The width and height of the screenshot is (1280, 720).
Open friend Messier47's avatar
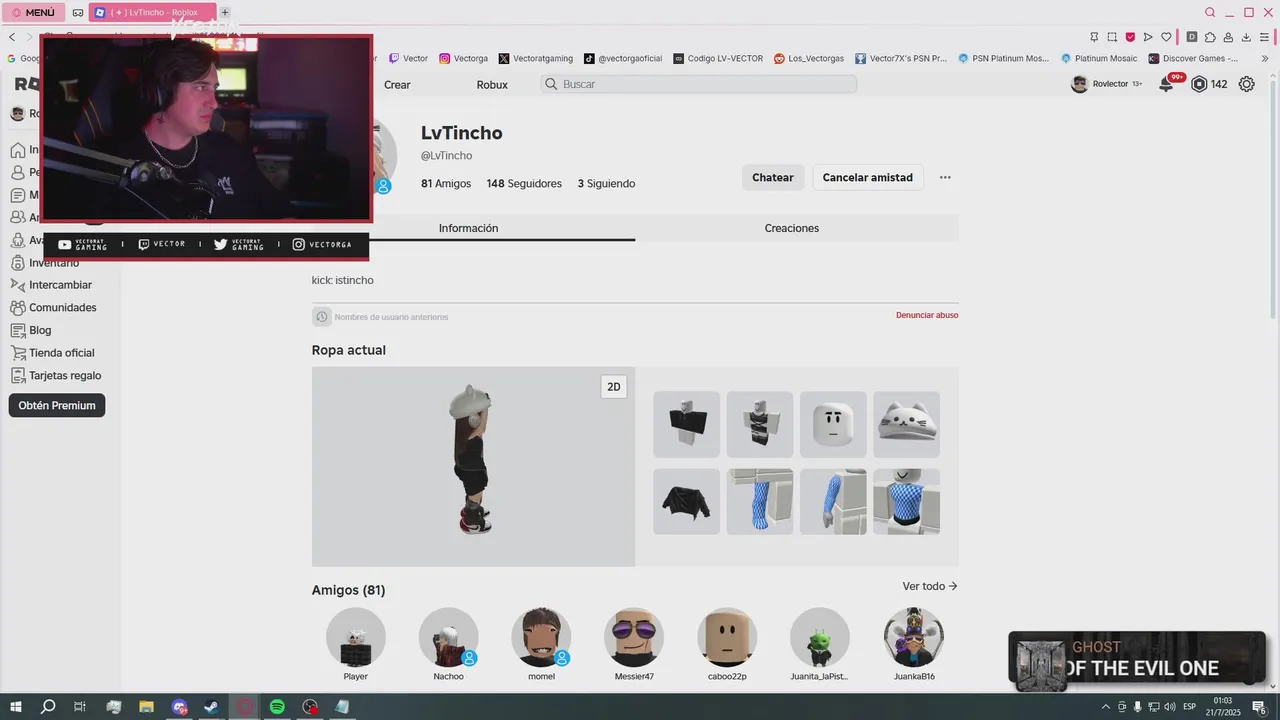634,637
